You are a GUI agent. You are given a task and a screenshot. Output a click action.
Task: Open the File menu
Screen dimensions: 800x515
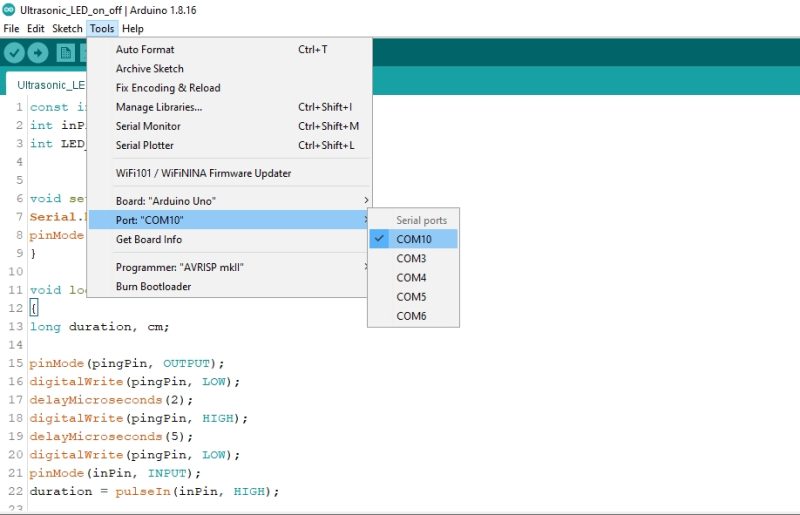pyautogui.click(x=12, y=29)
